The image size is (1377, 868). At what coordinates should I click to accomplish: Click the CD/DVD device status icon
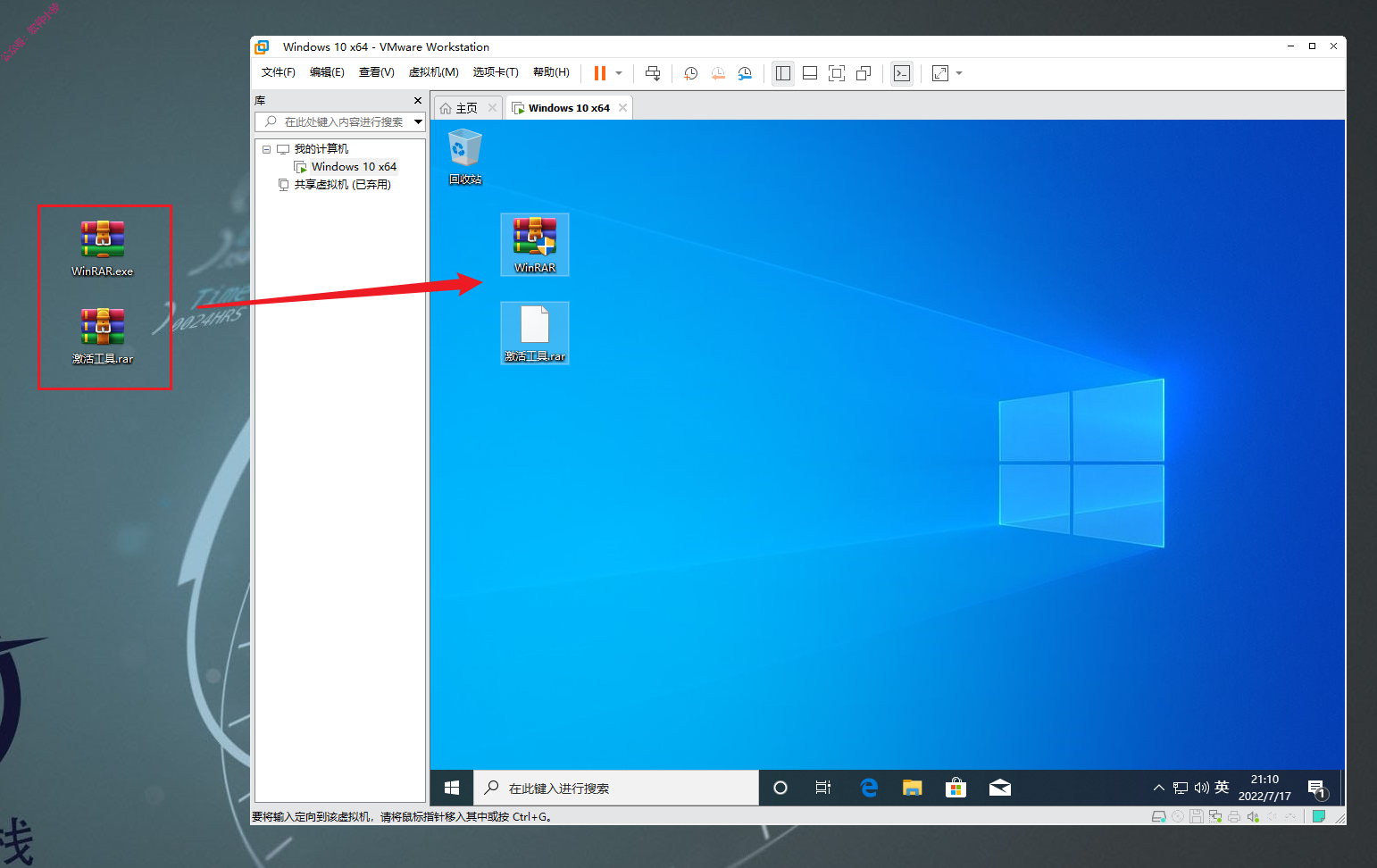[1178, 816]
